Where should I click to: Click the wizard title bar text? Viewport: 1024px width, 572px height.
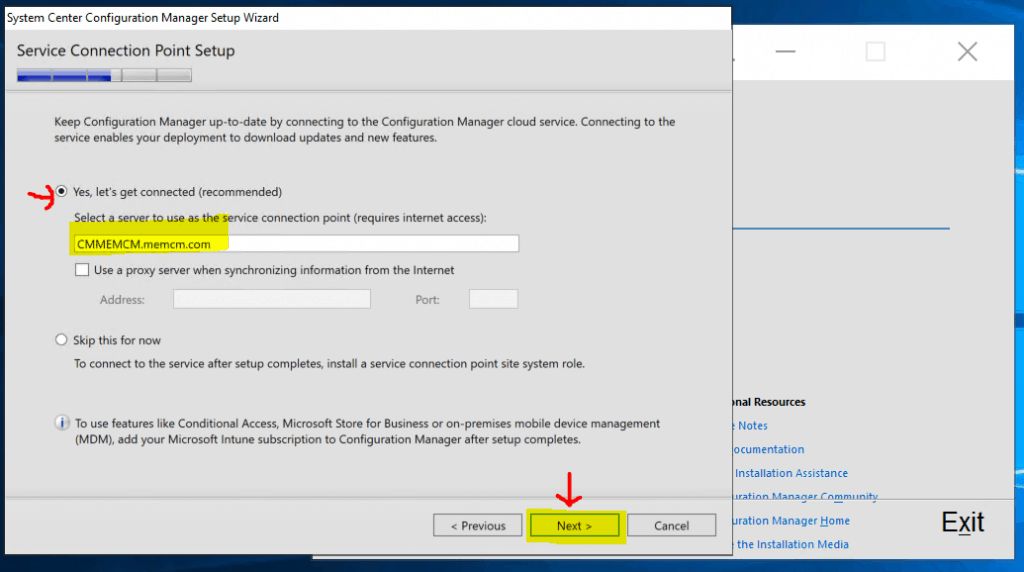[x=142, y=18]
